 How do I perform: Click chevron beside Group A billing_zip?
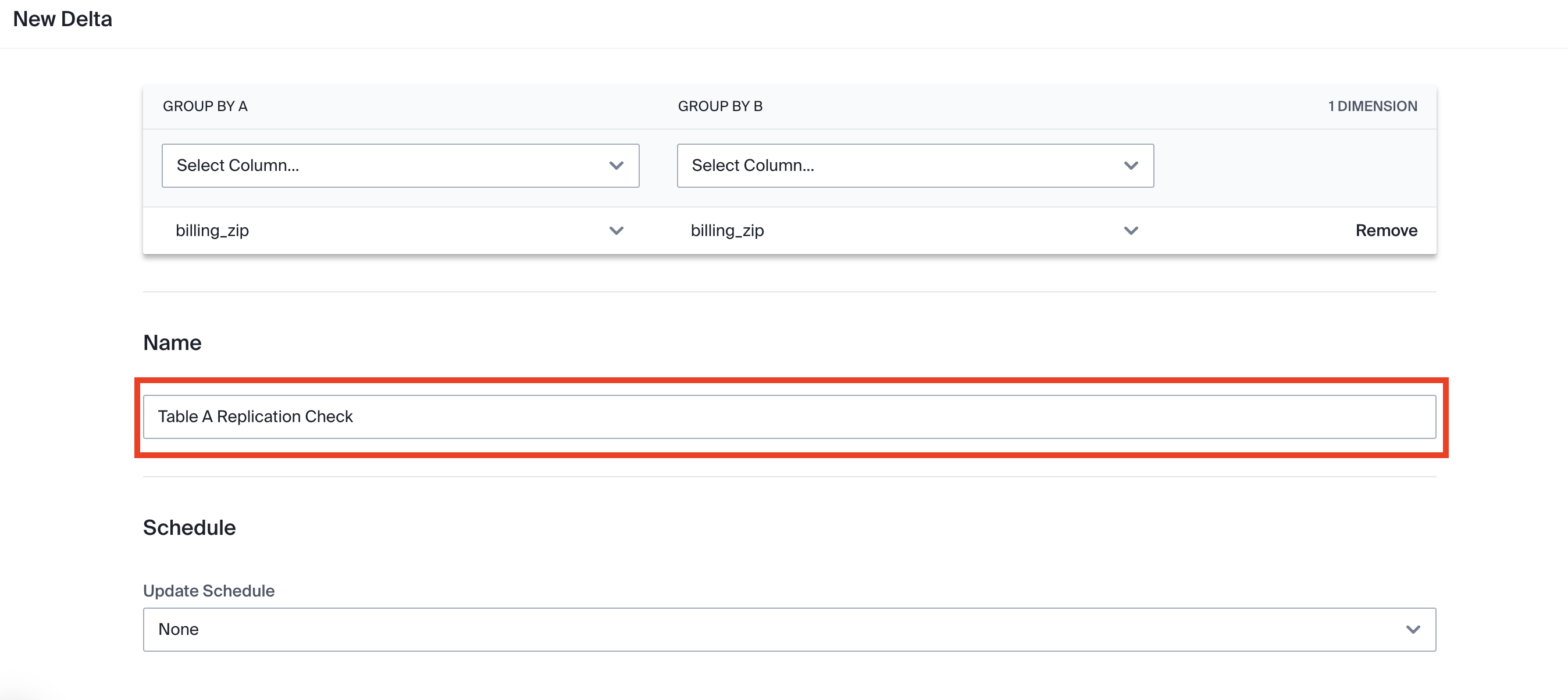click(616, 231)
